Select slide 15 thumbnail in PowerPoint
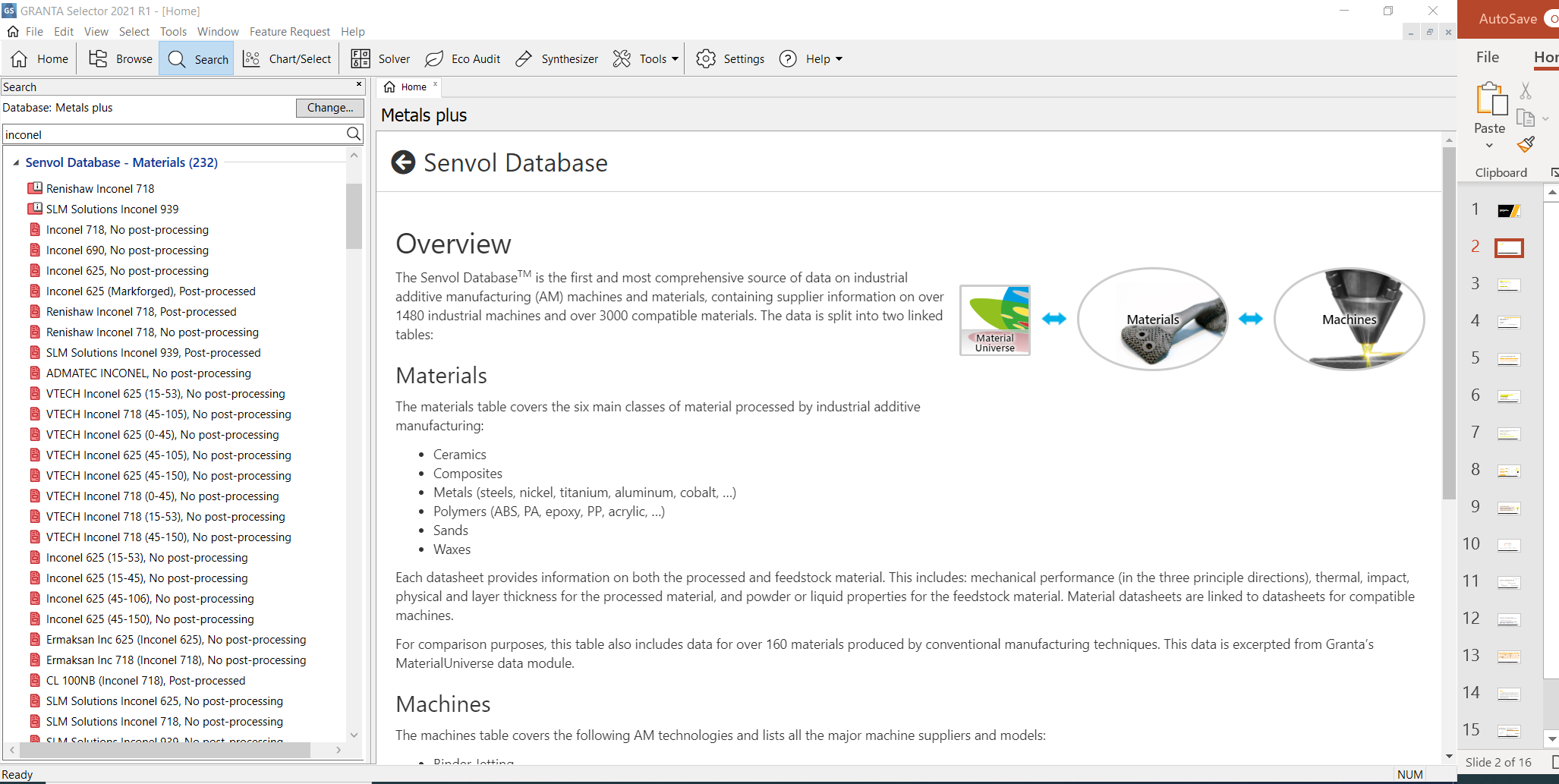The width and height of the screenshot is (1559, 784). coord(1509,731)
